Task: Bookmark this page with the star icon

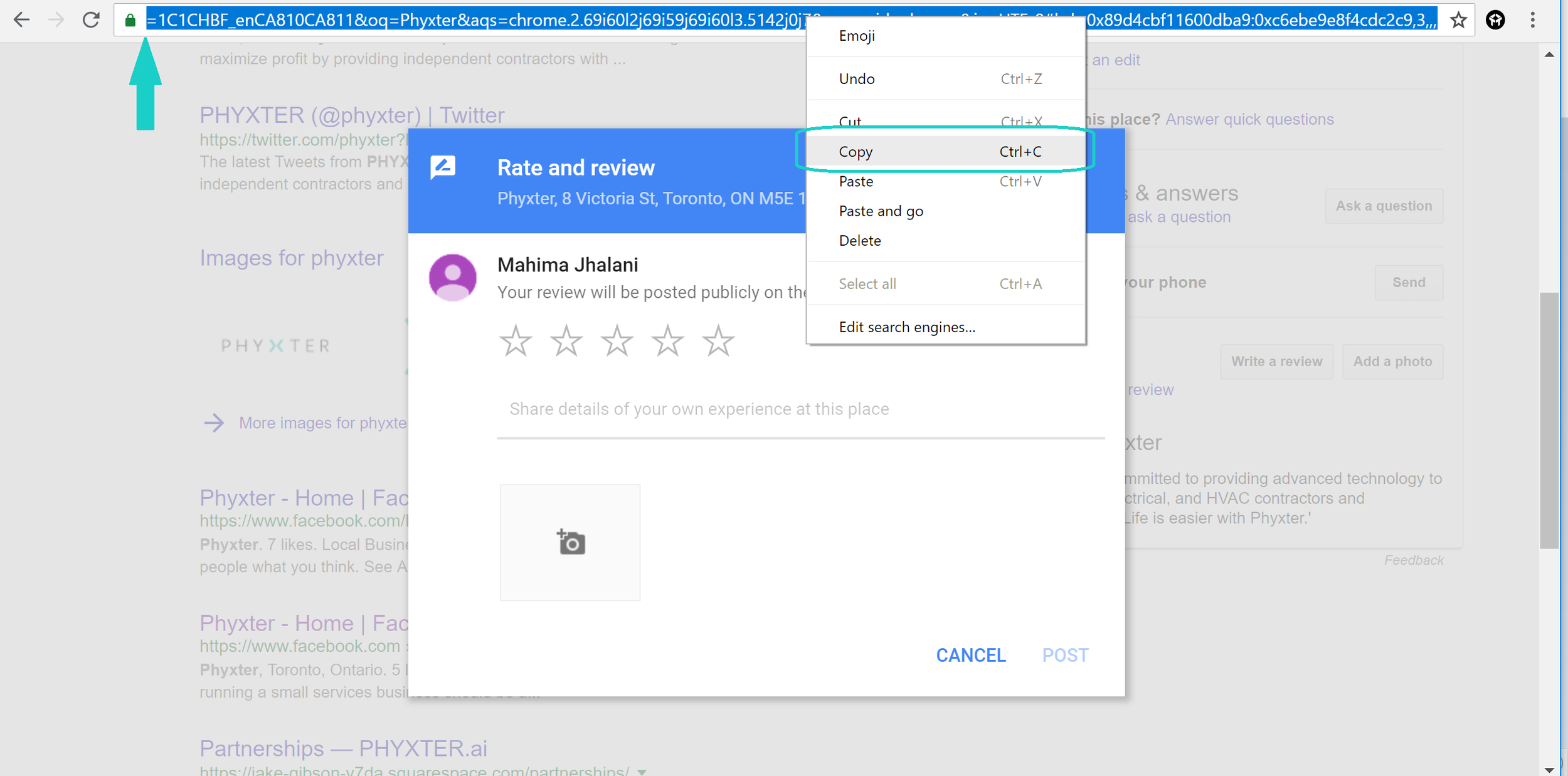Action: pos(1458,20)
